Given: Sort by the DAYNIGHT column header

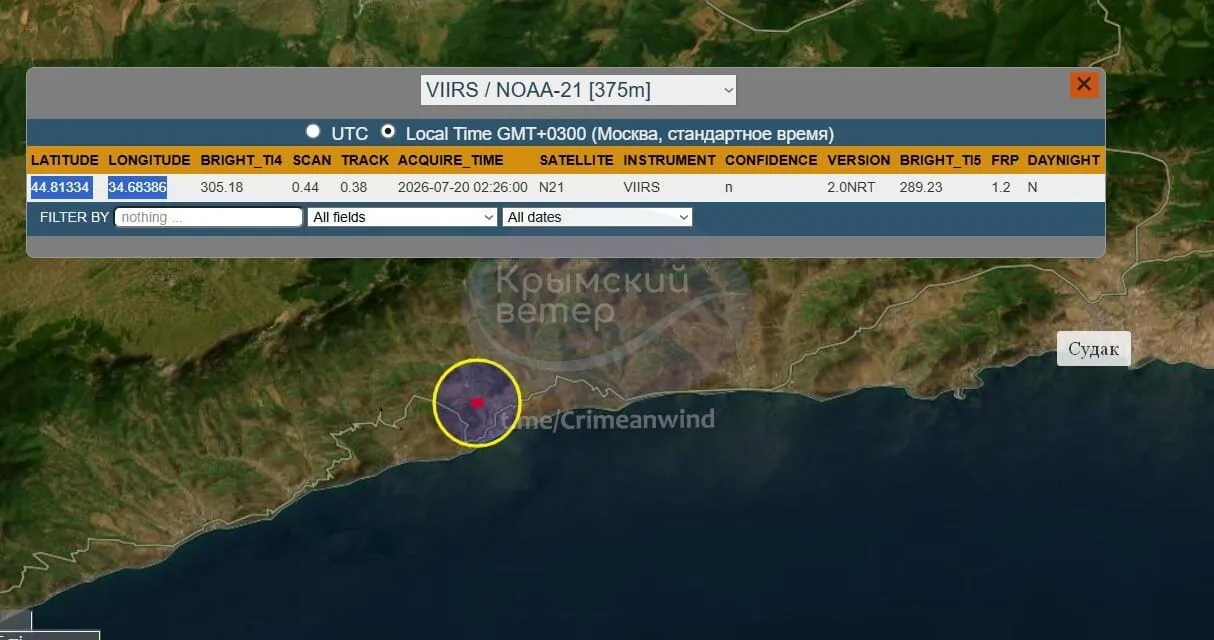Looking at the screenshot, I should pos(1063,160).
